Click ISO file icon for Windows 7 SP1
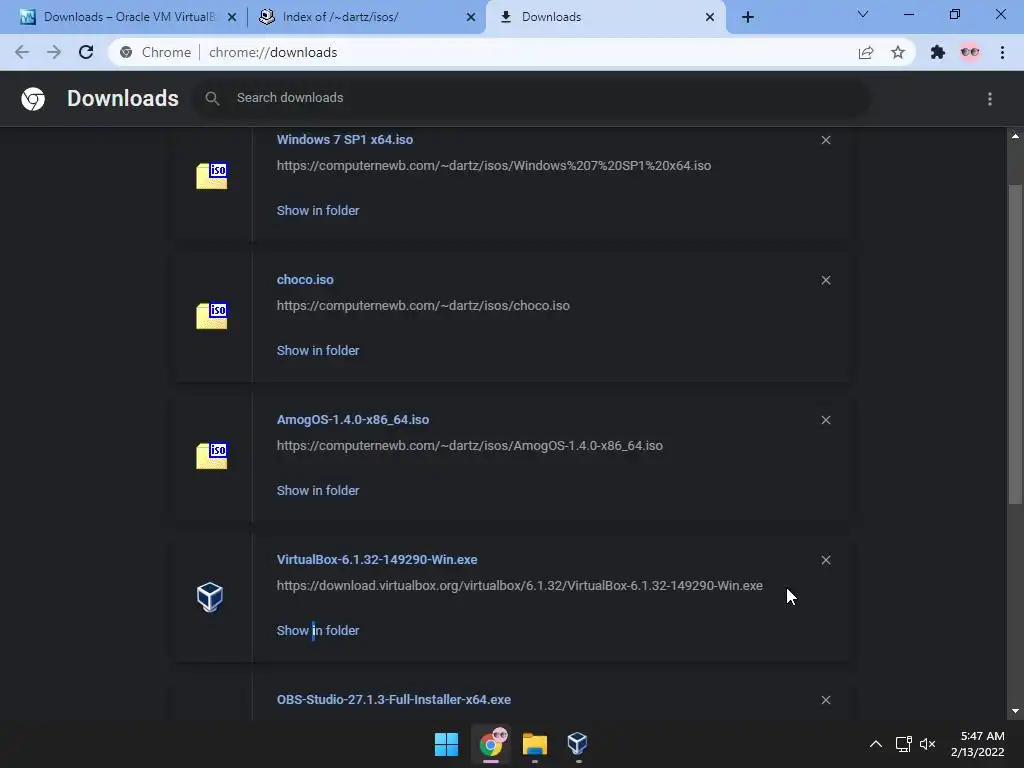The height and width of the screenshot is (768, 1024). click(212, 176)
